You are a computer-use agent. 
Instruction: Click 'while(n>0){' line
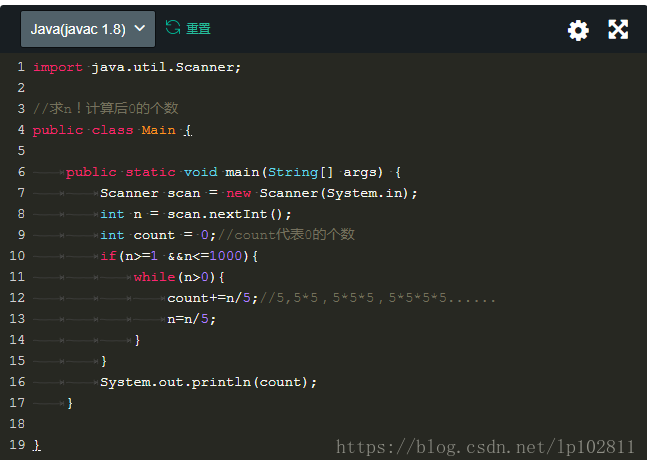179,277
